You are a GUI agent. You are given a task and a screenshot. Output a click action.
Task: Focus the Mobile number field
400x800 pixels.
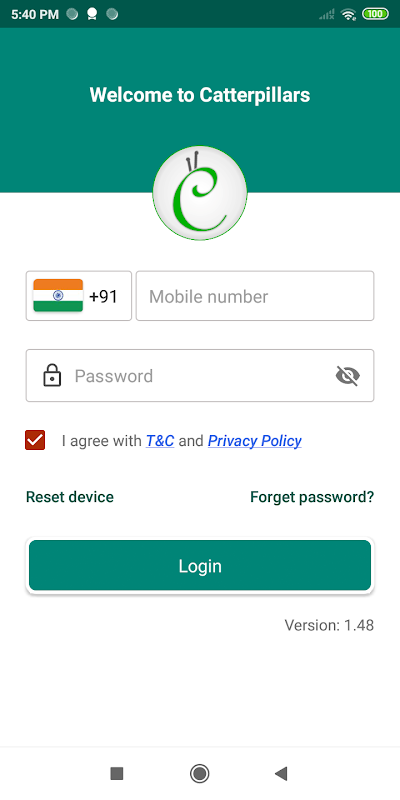coord(255,296)
